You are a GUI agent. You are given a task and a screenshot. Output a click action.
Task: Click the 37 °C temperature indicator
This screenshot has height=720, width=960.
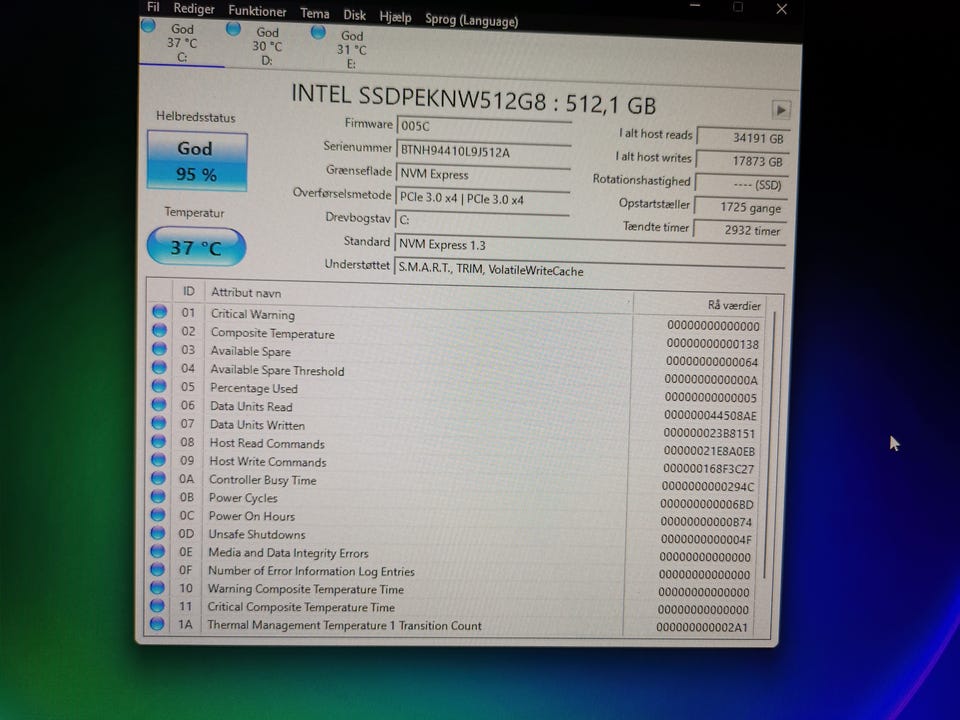pos(196,247)
